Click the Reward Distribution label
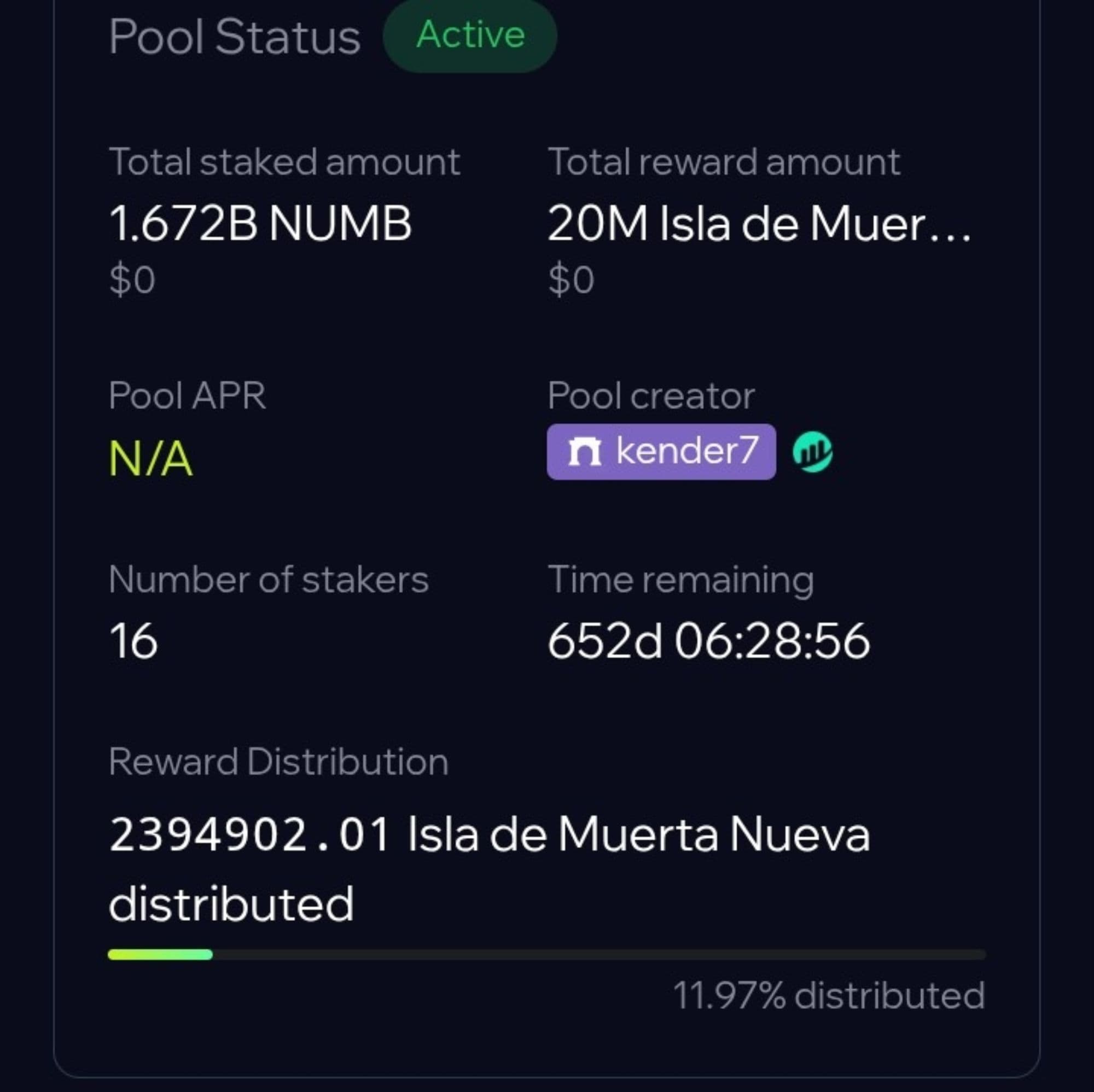The image size is (1094, 1092). click(278, 762)
